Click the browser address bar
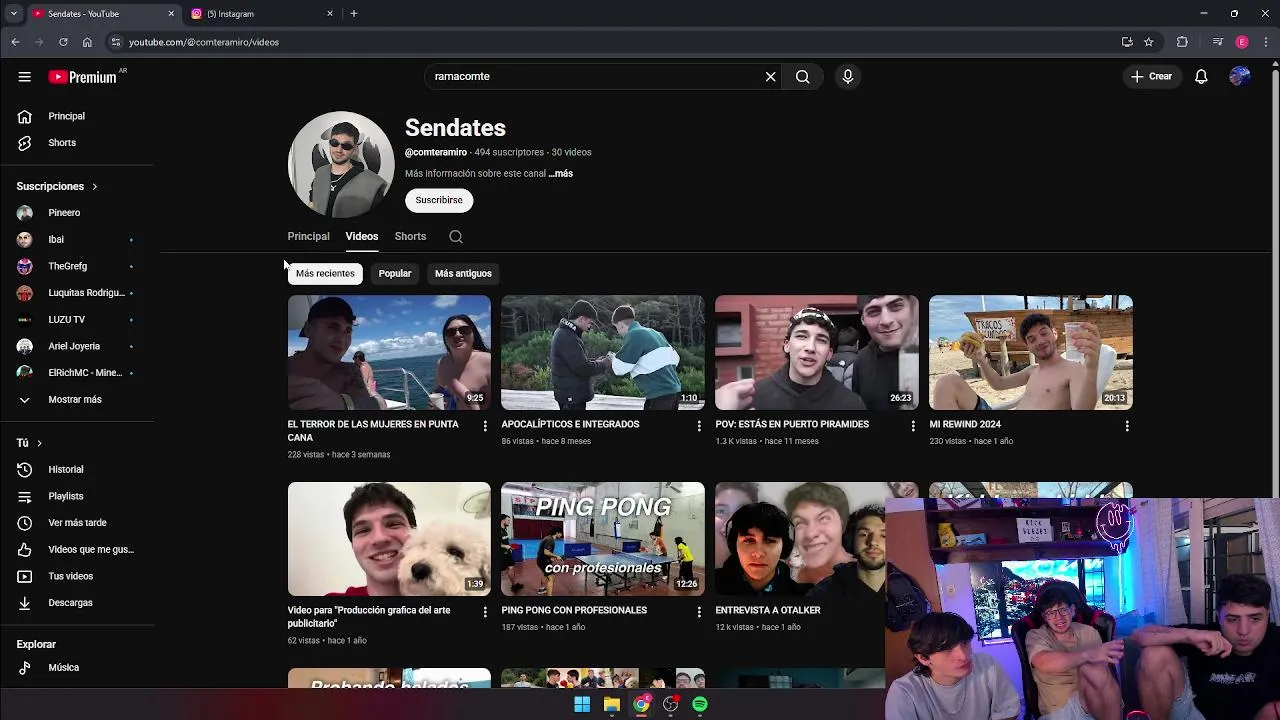 tap(610, 42)
